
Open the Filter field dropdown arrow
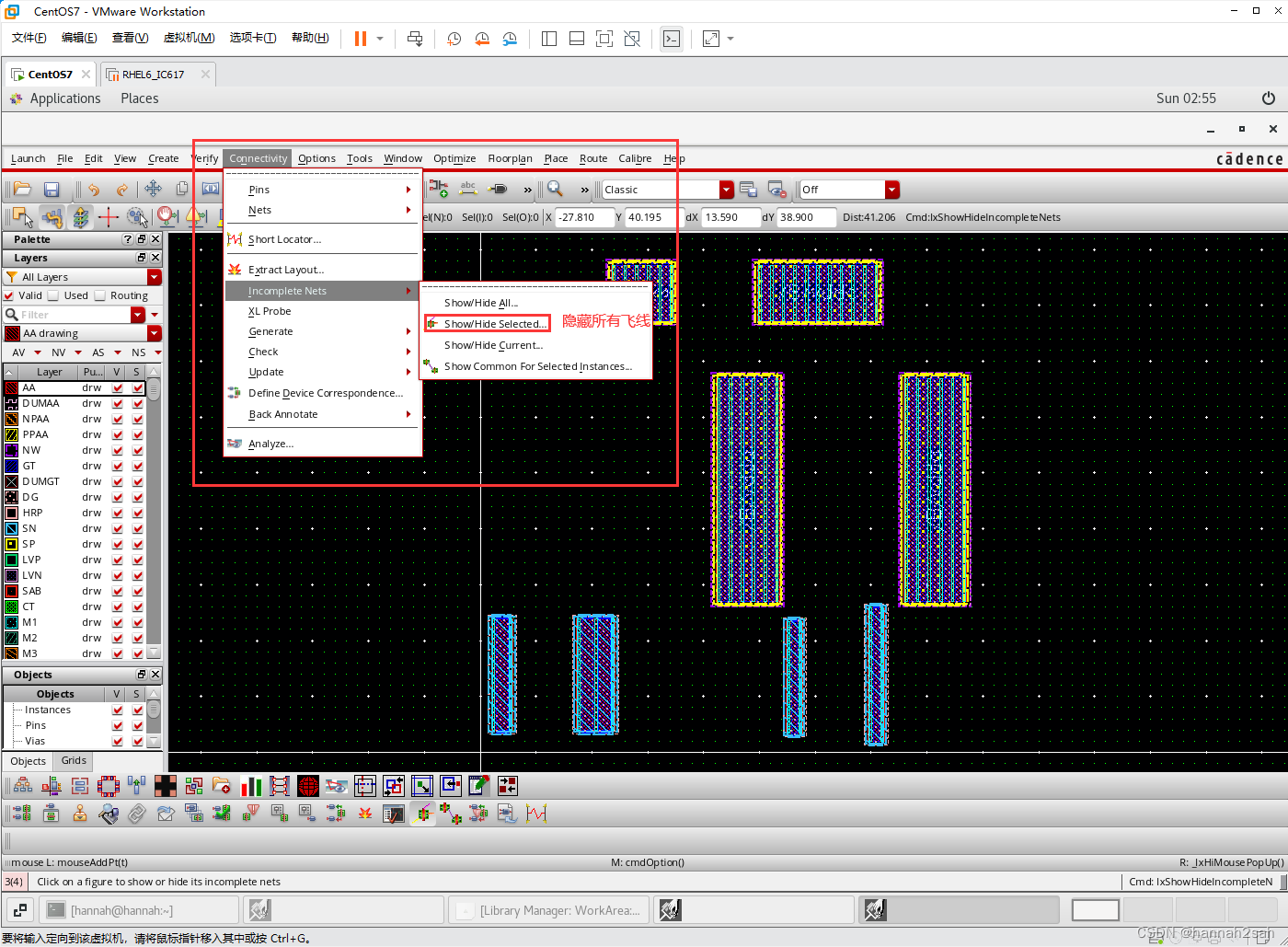pyautogui.click(x=138, y=315)
